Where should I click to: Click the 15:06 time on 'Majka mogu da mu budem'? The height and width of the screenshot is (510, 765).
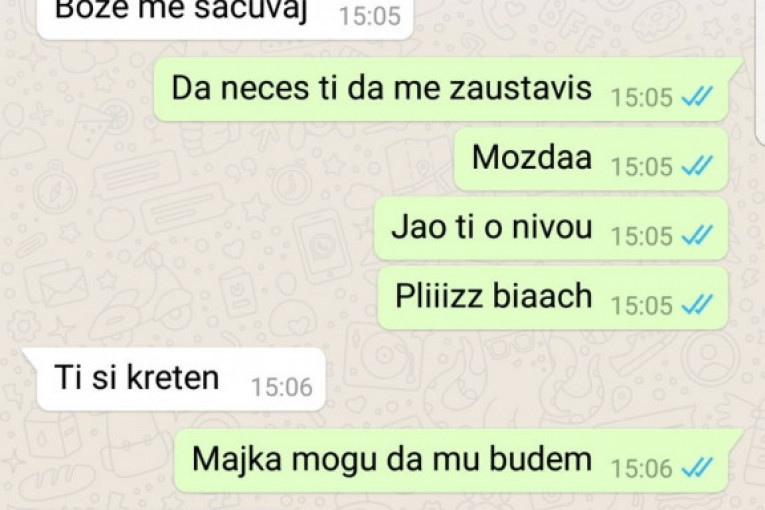point(642,469)
